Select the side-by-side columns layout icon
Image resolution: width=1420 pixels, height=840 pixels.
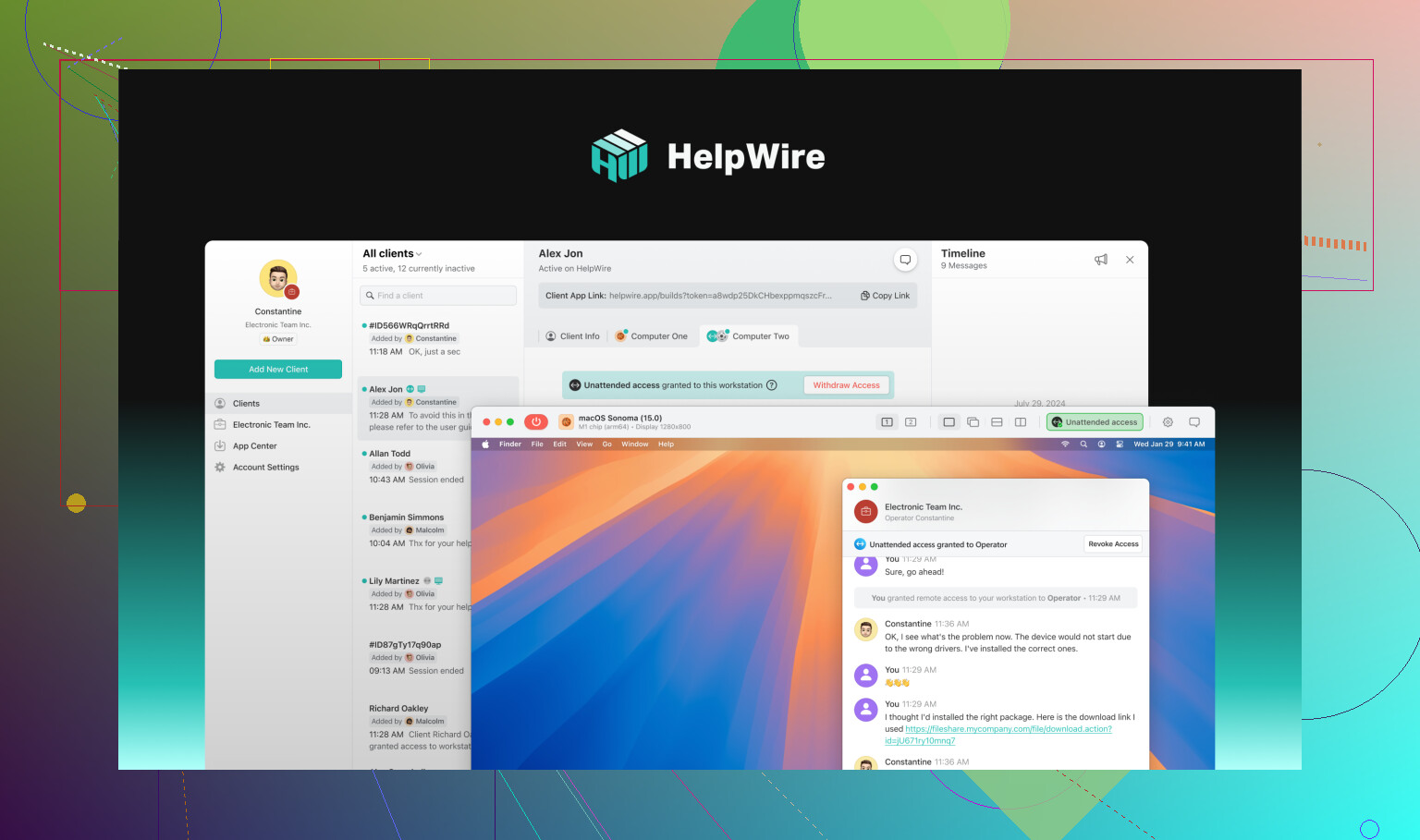(1021, 422)
